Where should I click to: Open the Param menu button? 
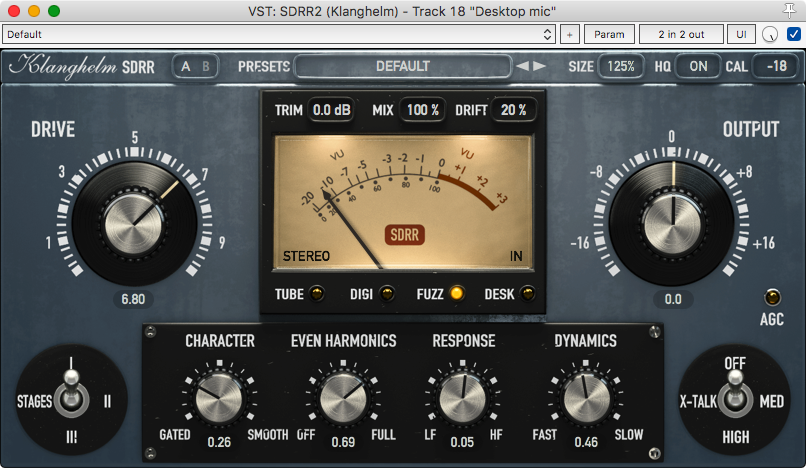tap(609, 34)
